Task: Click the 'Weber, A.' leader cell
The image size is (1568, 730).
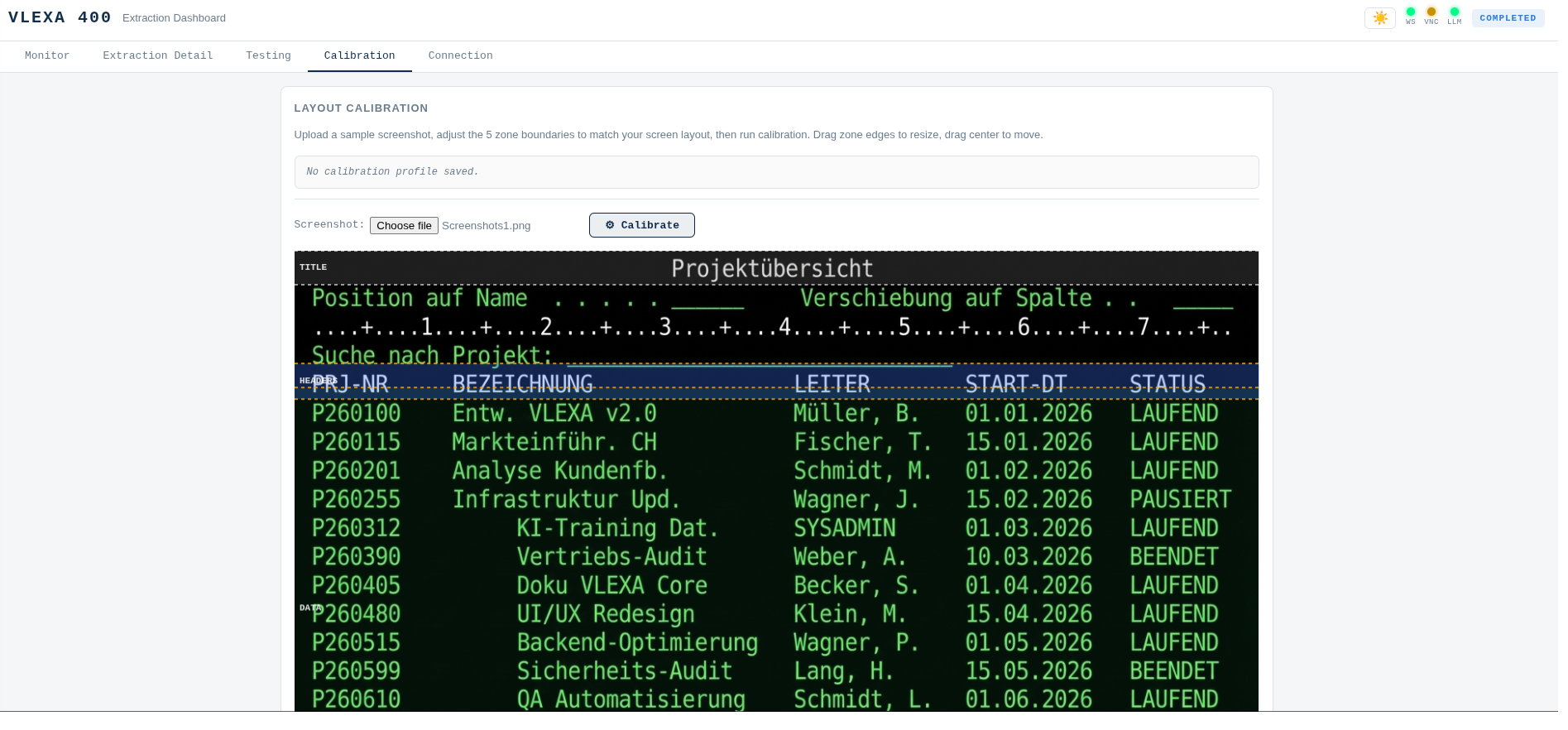Action: 850,556
